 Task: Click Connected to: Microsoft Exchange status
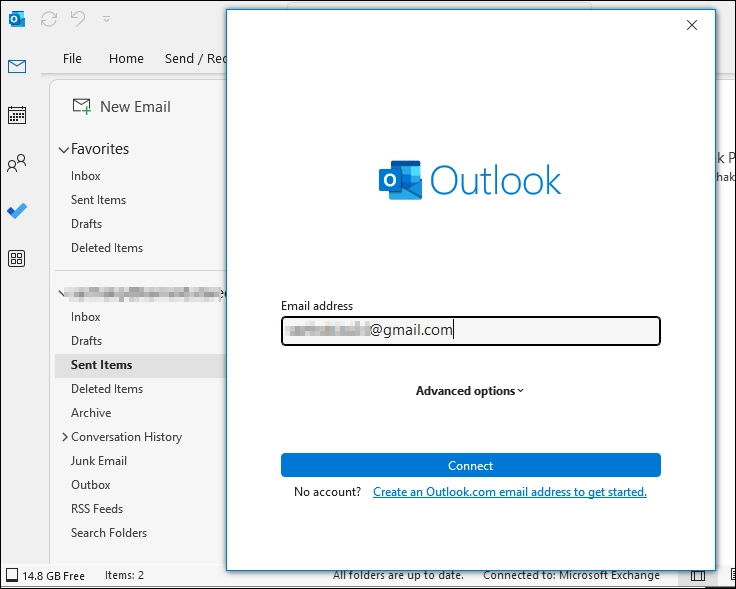tap(571, 575)
